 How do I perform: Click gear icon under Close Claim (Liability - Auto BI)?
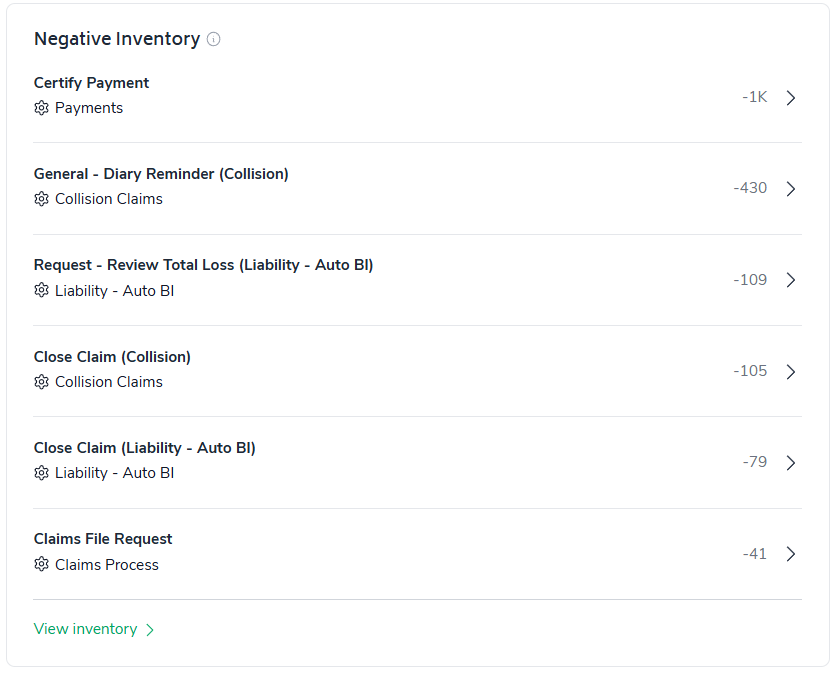41,473
